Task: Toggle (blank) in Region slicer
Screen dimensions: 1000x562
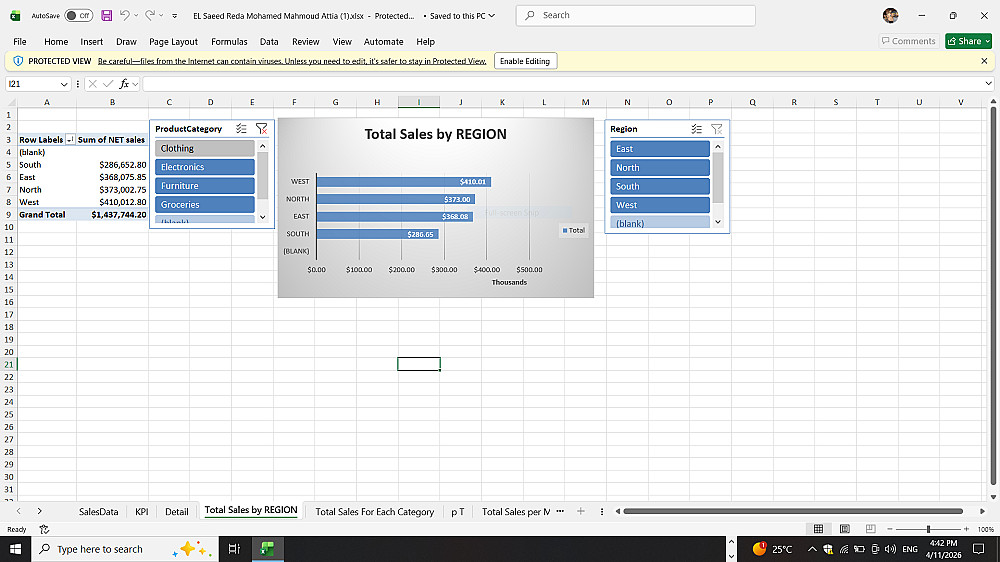Action: pos(659,223)
